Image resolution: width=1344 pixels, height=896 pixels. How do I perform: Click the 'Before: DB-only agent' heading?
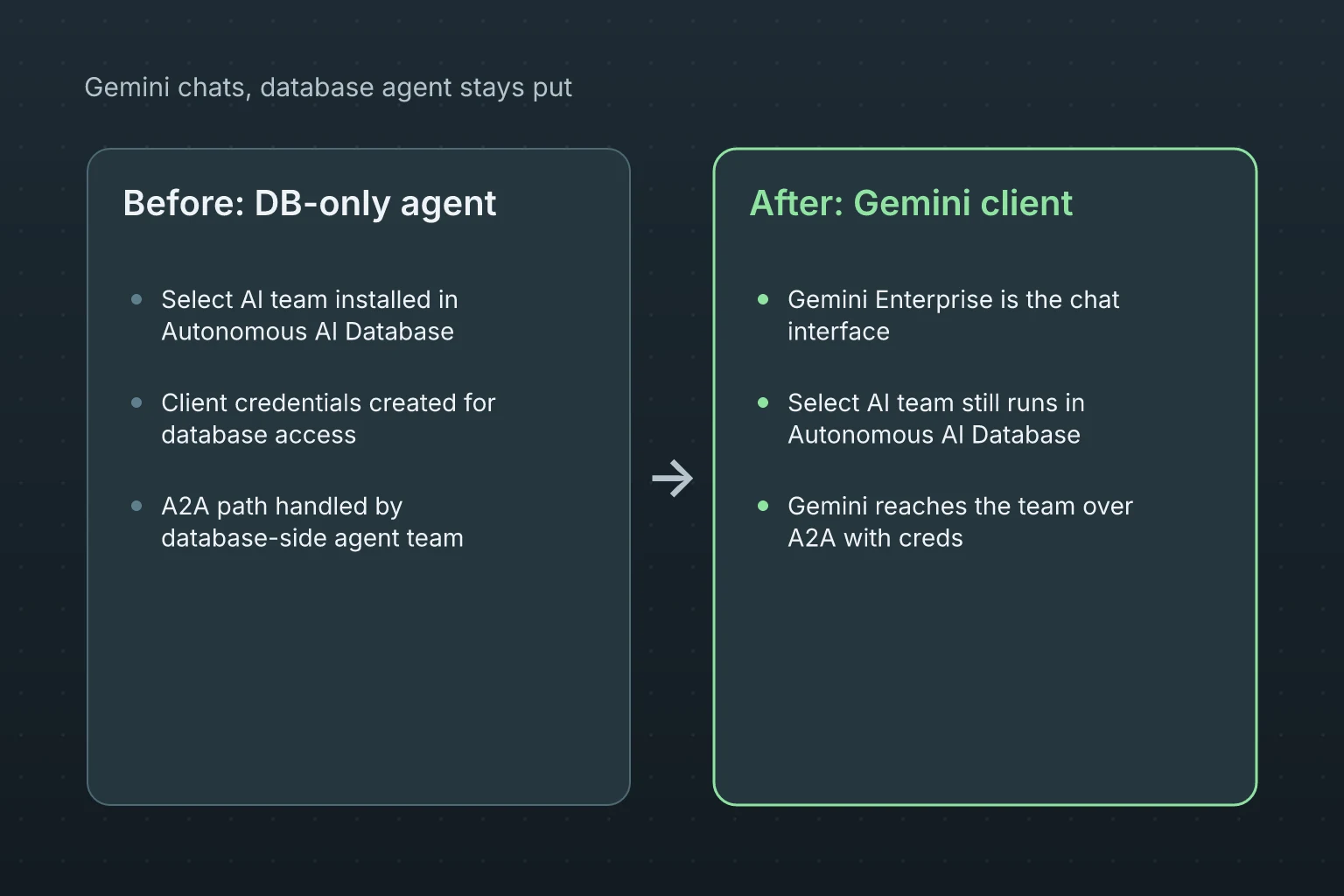click(310, 203)
